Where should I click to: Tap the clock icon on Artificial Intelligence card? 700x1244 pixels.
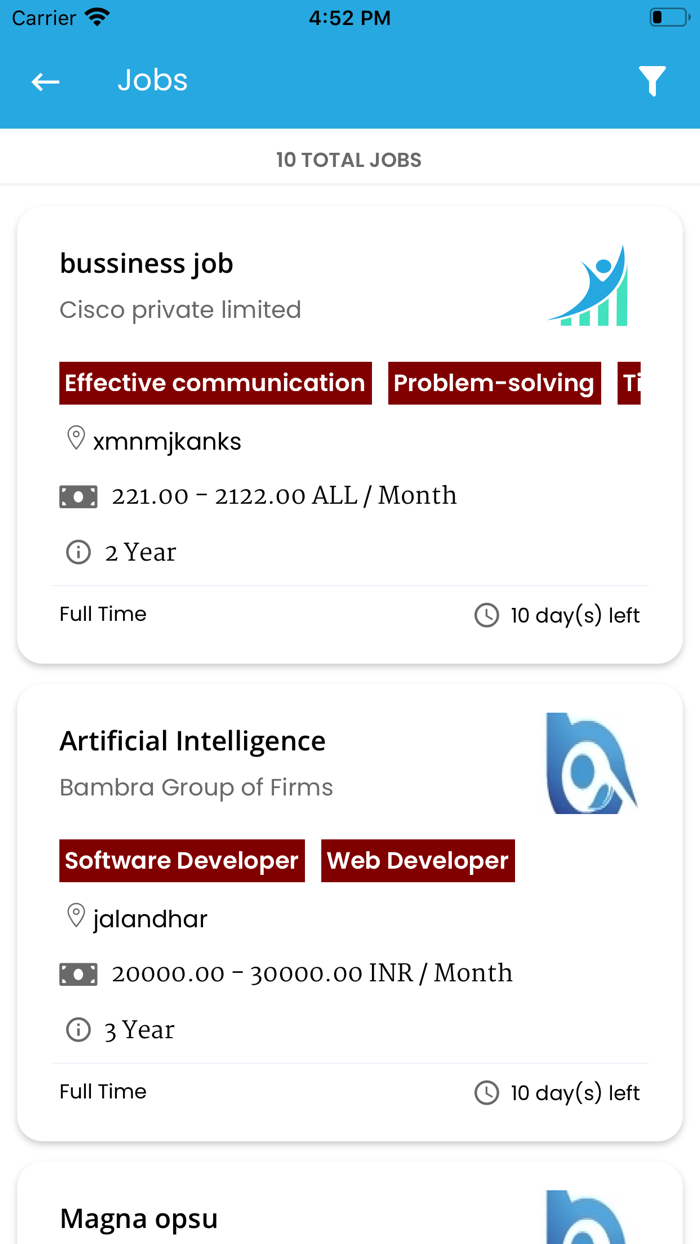pyautogui.click(x=486, y=1092)
